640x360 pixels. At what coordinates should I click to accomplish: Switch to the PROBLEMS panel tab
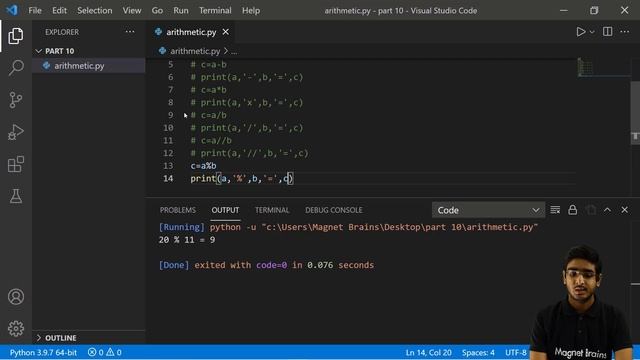click(178, 210)
